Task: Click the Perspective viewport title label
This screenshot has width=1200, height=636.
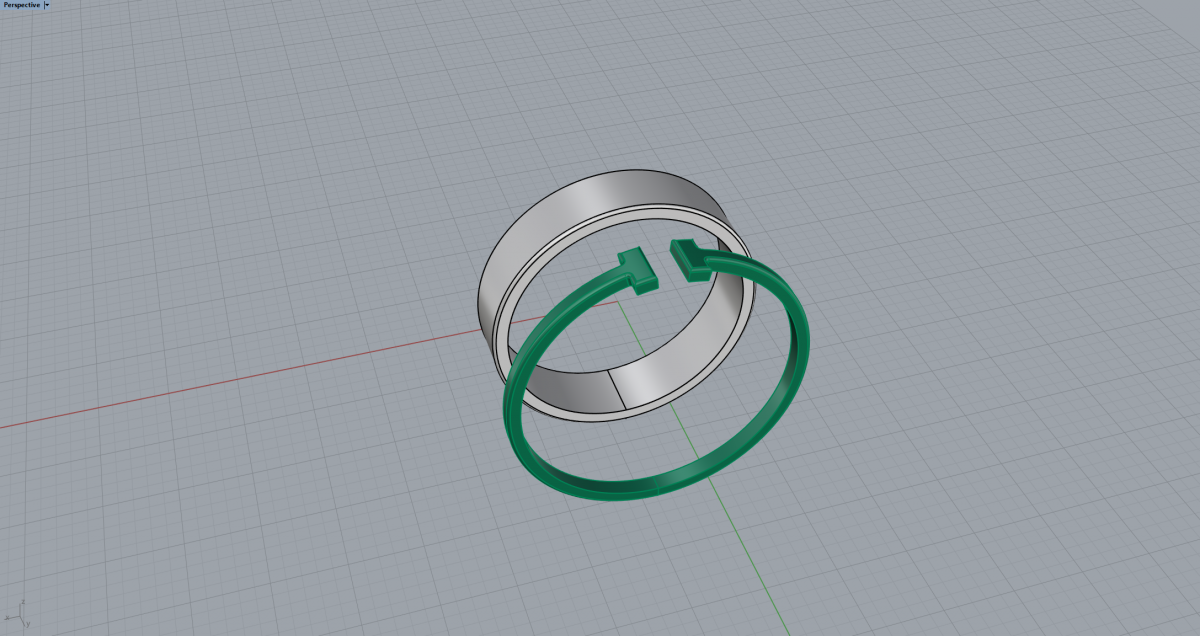Action: pyautogui.click(x=21, y=5)
